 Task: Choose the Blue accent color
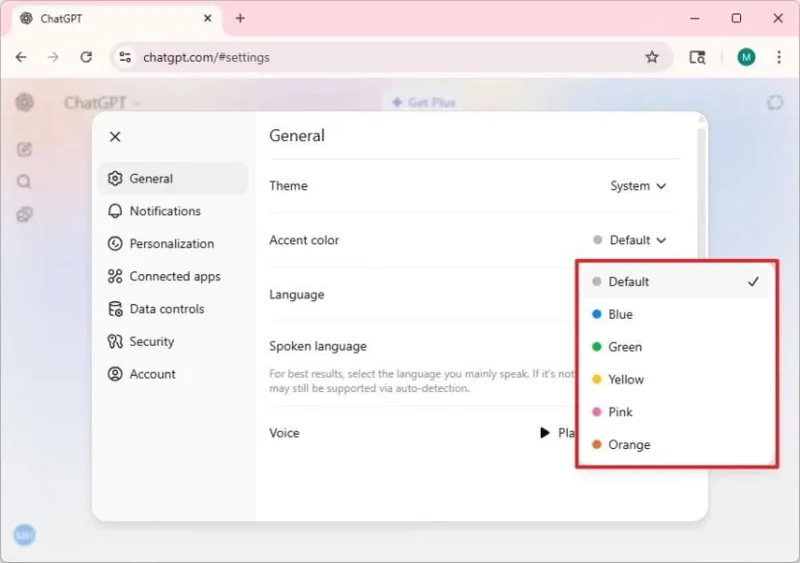[x=677, y=314]
